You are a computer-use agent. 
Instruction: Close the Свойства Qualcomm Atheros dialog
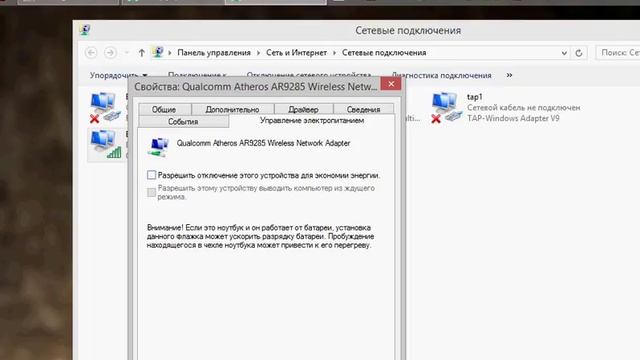pyautogui.click(x=391, y=84)
